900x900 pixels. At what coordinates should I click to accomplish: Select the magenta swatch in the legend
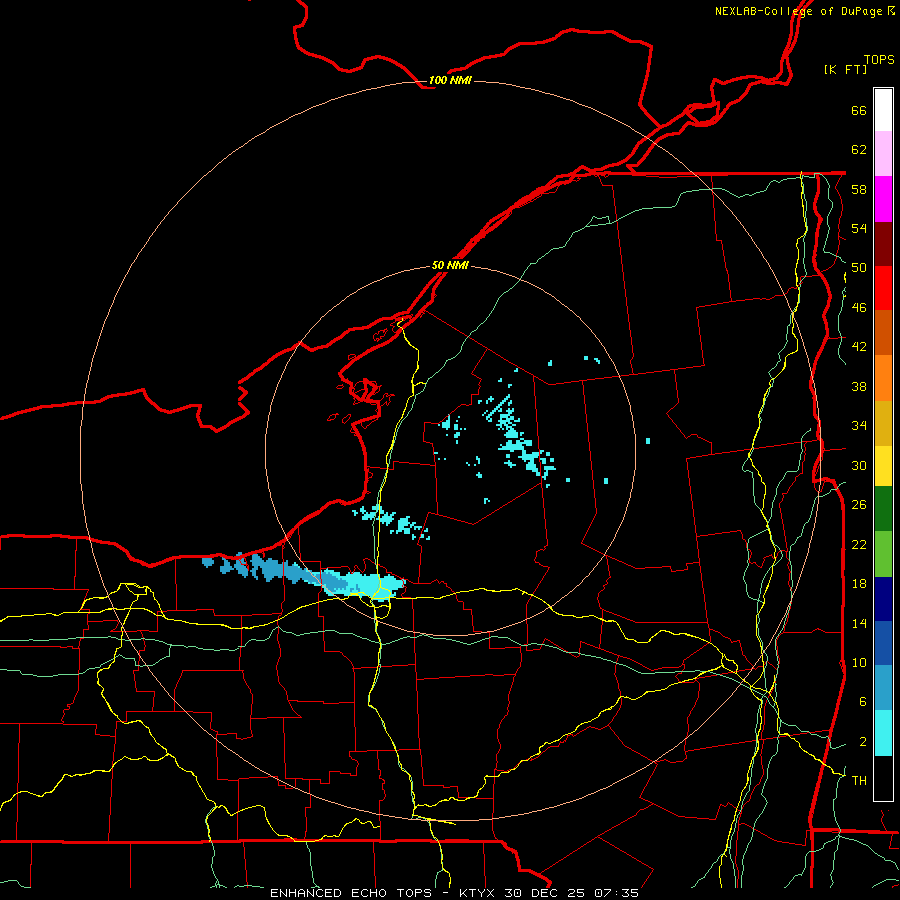883,199
